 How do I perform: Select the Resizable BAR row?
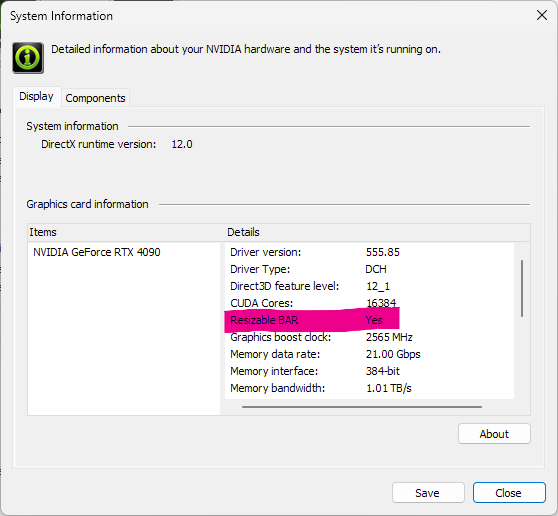[x=369, y=320]
